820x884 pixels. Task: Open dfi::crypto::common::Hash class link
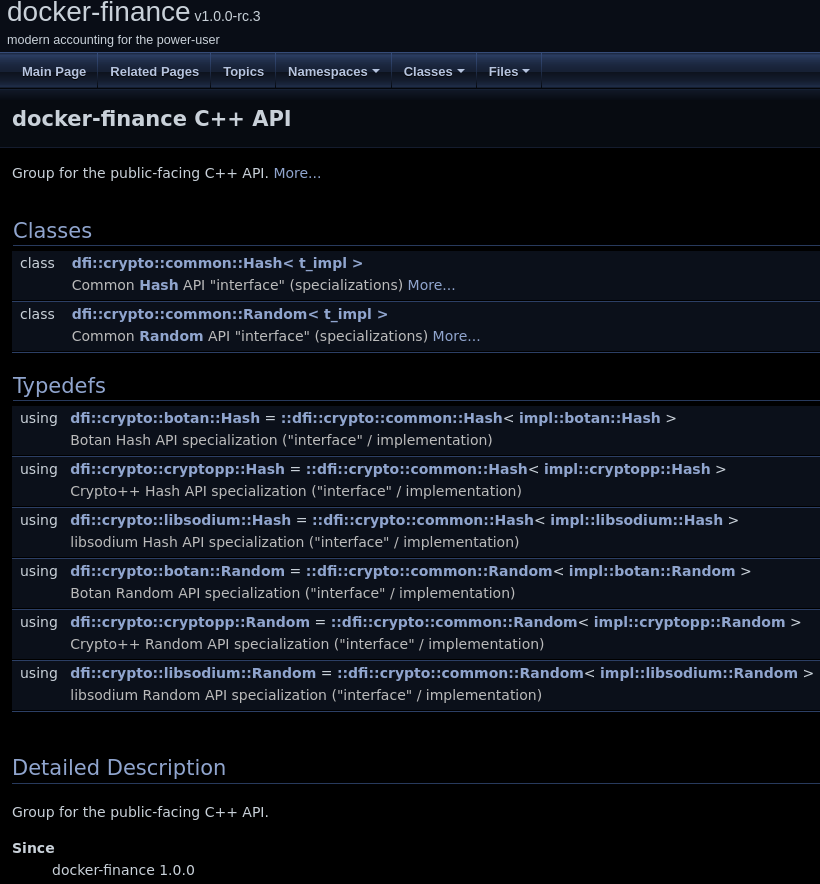coord(217,263)
